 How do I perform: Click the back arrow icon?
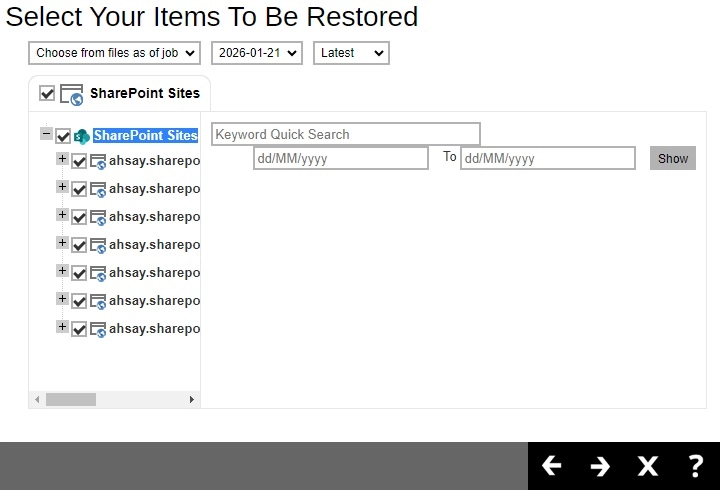[x=551, y=466]
